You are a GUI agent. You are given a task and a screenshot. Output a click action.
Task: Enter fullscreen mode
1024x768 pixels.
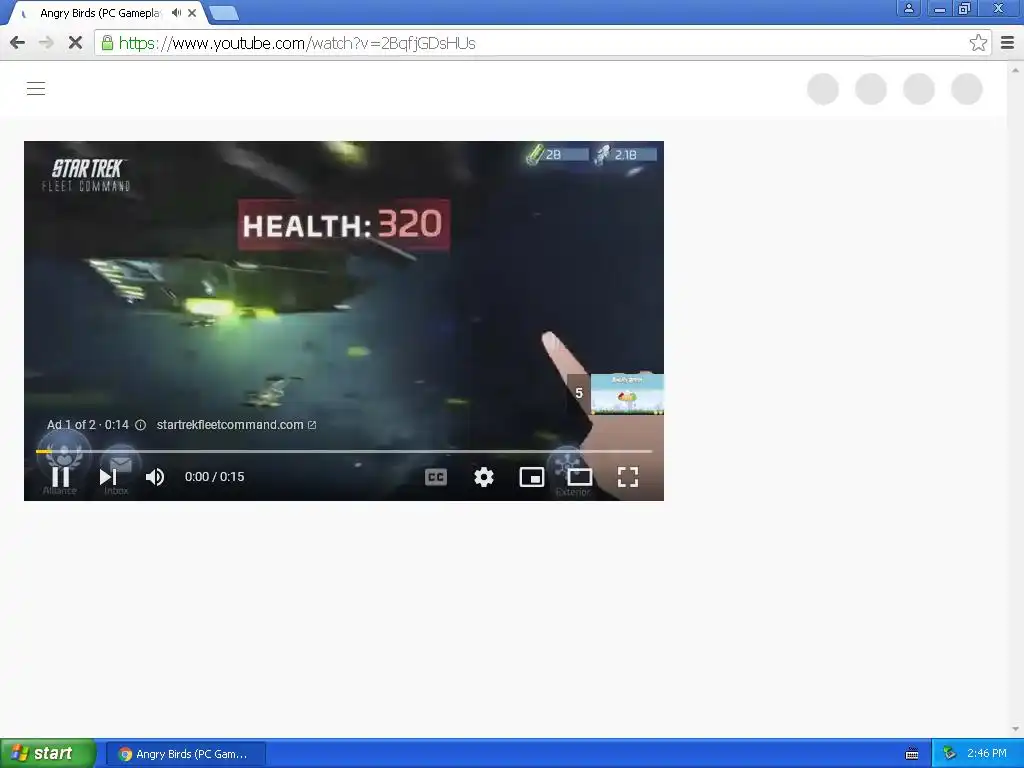[628, 477]
